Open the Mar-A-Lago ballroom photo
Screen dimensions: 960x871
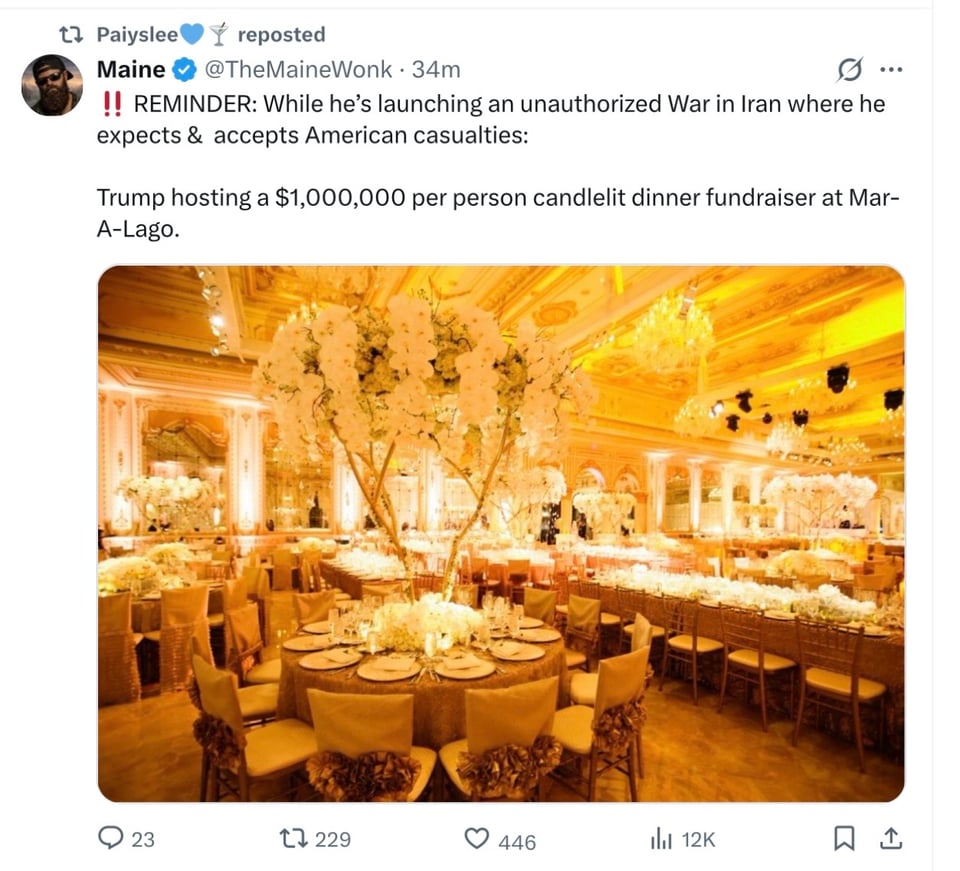tap(500, 530)
